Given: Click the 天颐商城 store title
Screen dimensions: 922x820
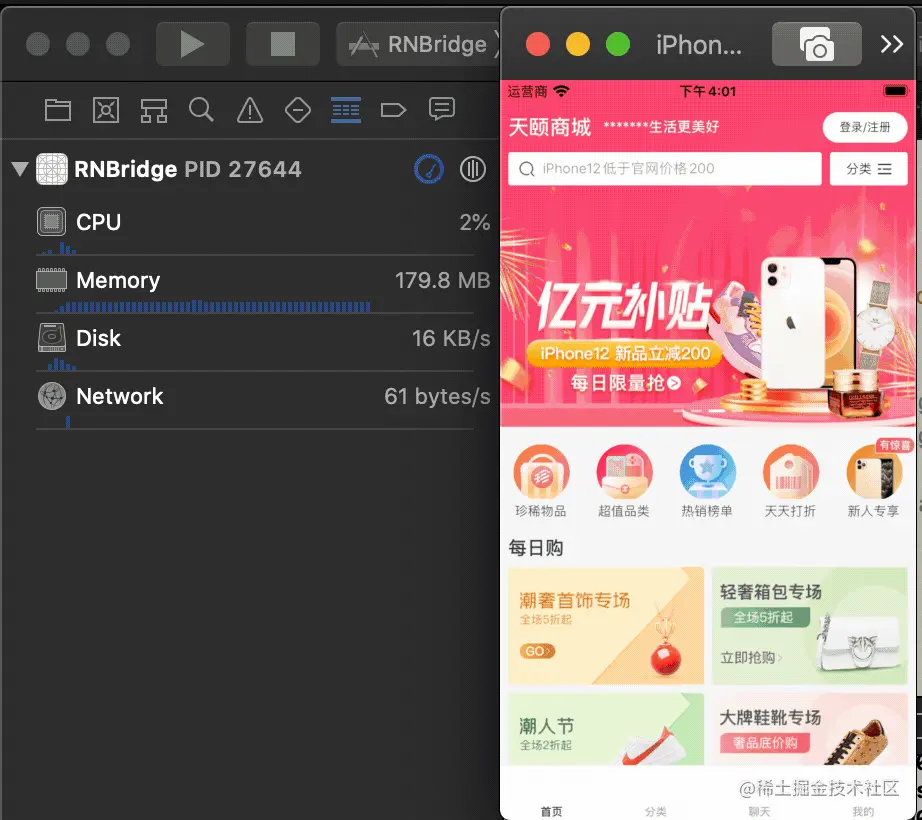Looking at the screenshot, I should [550, 127].
